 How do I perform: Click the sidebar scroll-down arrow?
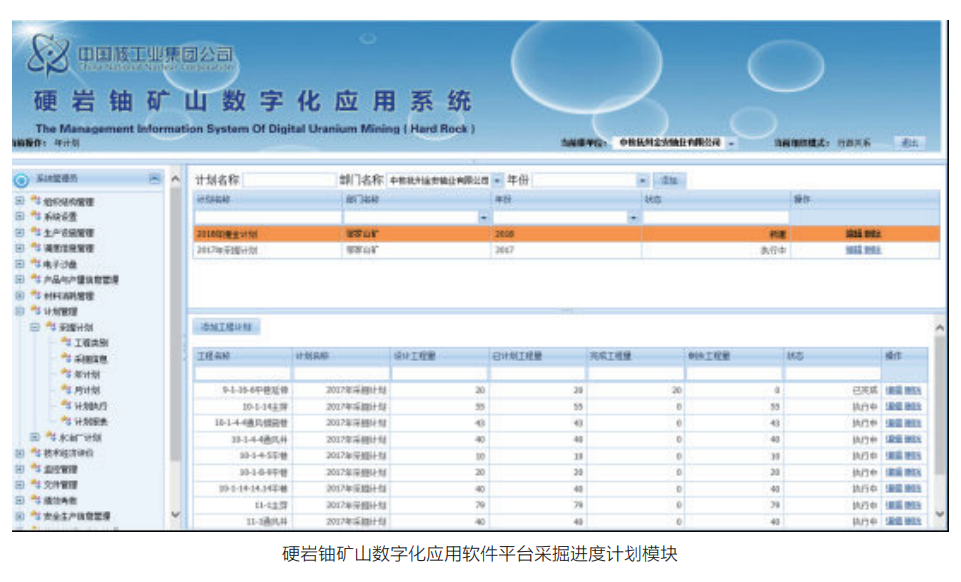pyautogui.click(x=175, y=515)
